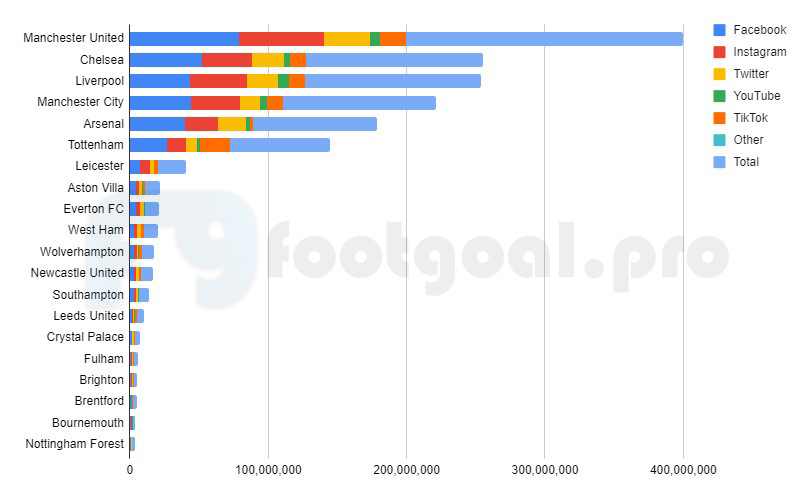809x500 pixels.
Task: Select the TikTok orange legend swatch
Action: click(x=719, y=118)
